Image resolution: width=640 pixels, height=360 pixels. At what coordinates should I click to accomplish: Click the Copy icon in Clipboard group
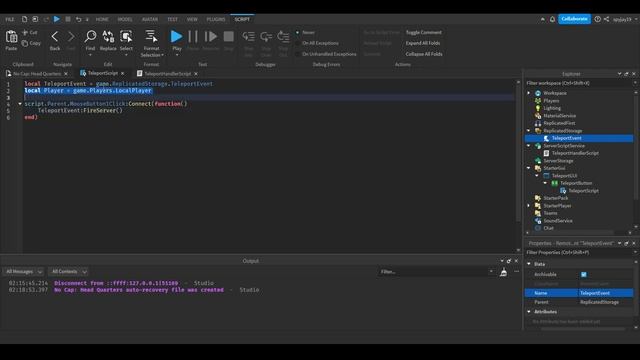[x=25, y=43]
